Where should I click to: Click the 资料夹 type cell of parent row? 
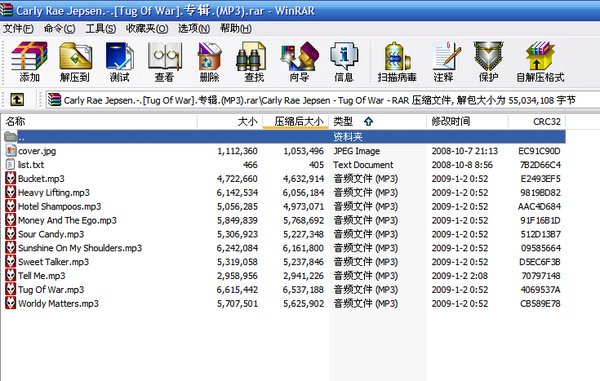(x=347, y=137)
